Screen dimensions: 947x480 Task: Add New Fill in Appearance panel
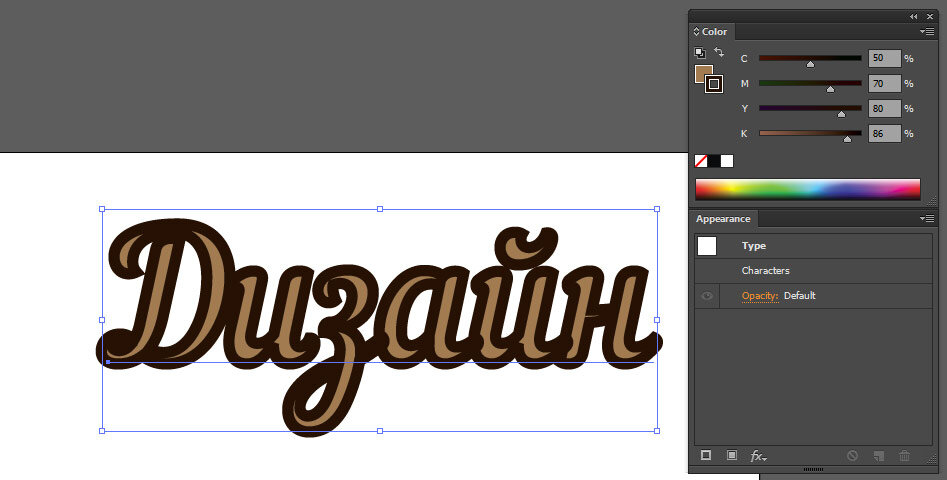[x=732, y=455]
